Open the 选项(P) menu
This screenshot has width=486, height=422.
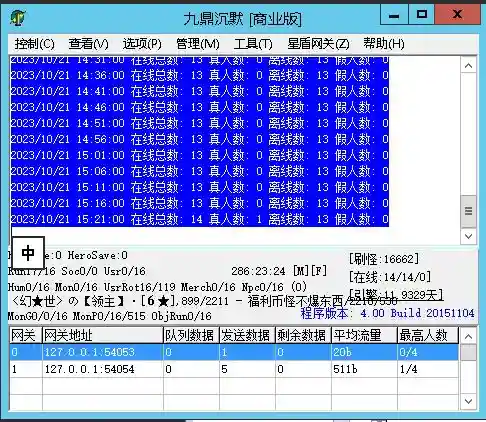142,44
